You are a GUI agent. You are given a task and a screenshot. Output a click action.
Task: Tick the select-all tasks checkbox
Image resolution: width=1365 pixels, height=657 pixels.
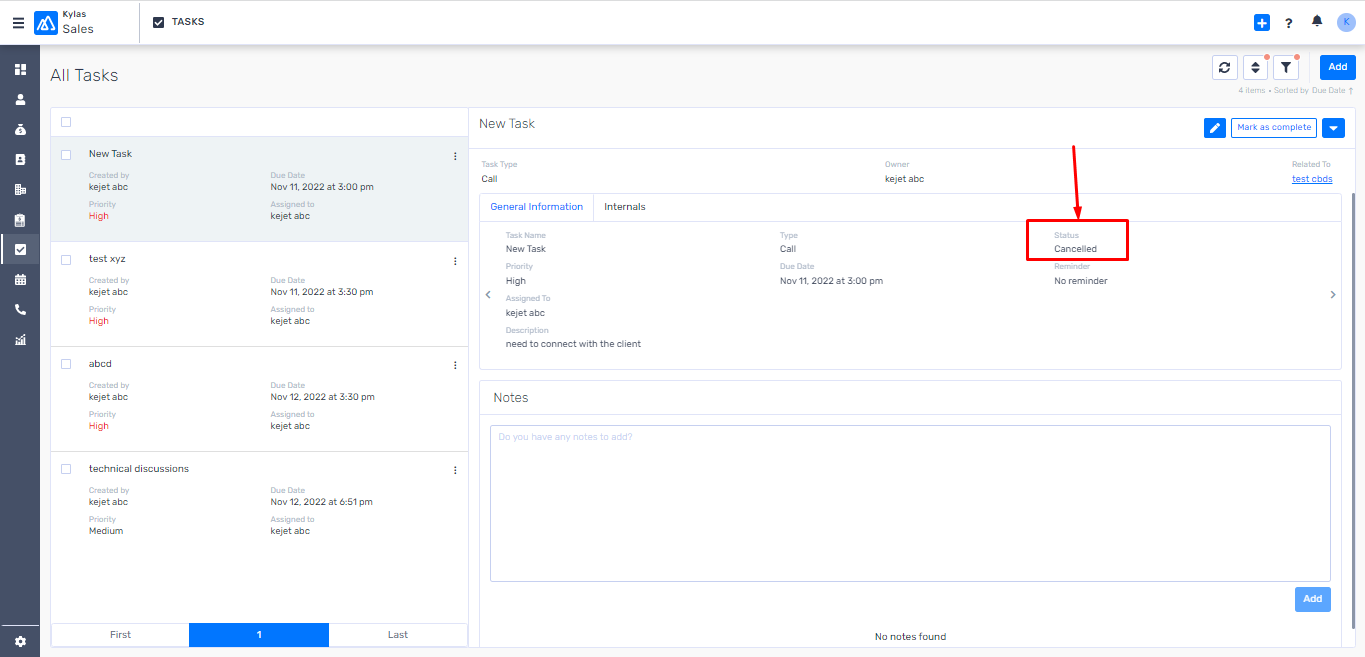[66, 122]
